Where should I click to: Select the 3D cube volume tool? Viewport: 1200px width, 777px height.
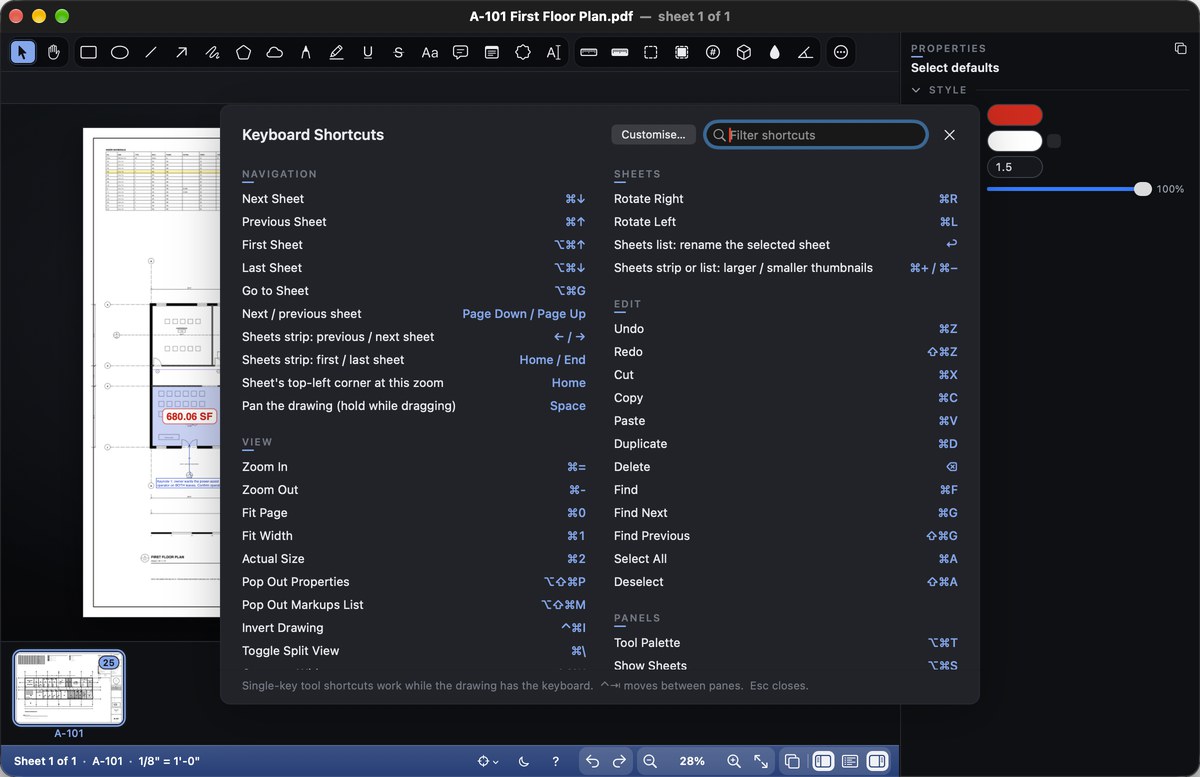(744, 52)
